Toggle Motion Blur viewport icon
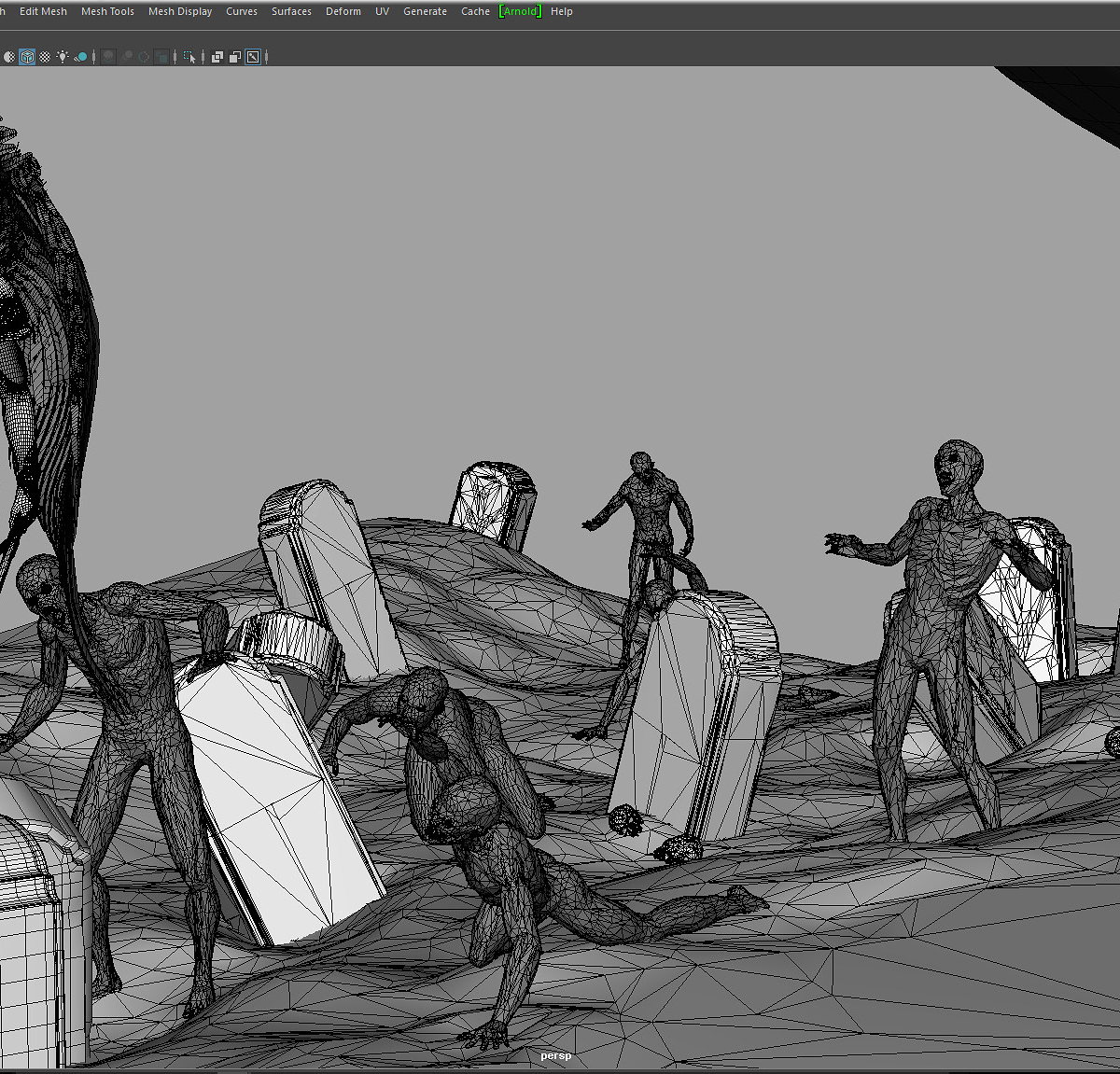1120x1074 pixels. 127,57
